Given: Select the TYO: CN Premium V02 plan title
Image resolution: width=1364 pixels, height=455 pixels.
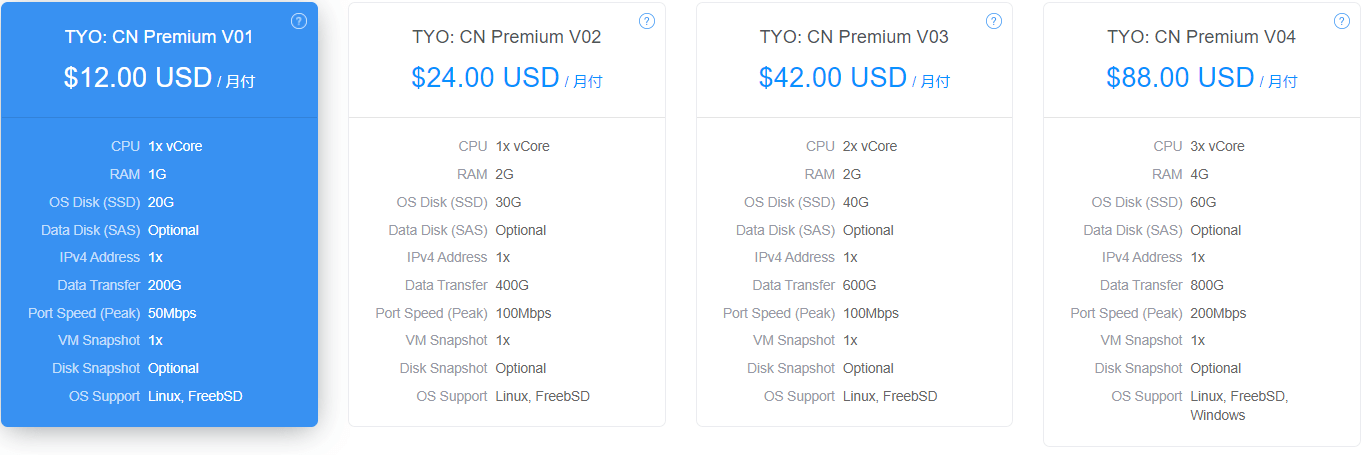Looking at the screenshot, I should (507, 37).
